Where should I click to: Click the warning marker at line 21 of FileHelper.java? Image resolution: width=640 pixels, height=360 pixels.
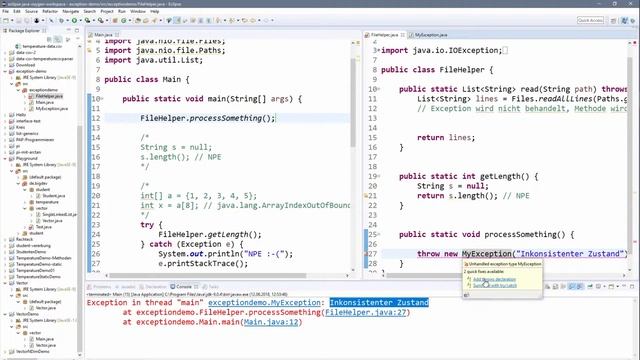(x=366, y=196)
